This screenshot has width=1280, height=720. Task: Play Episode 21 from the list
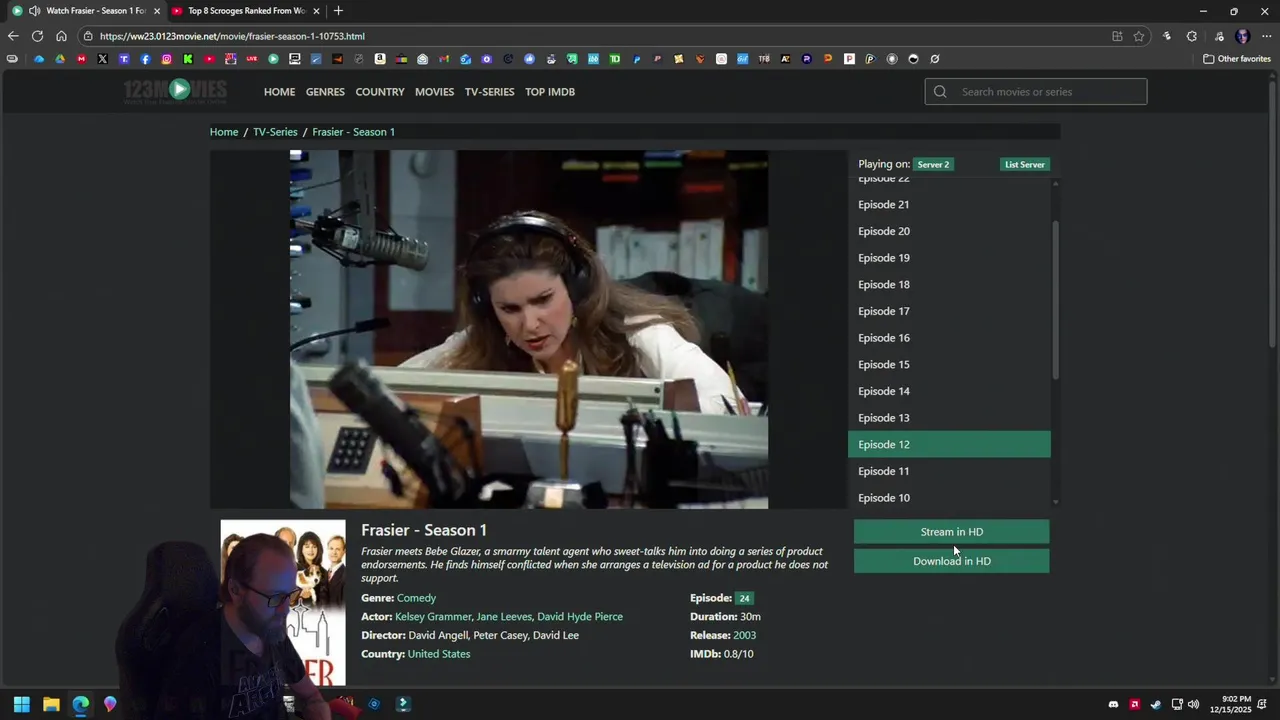coord(949,205)
